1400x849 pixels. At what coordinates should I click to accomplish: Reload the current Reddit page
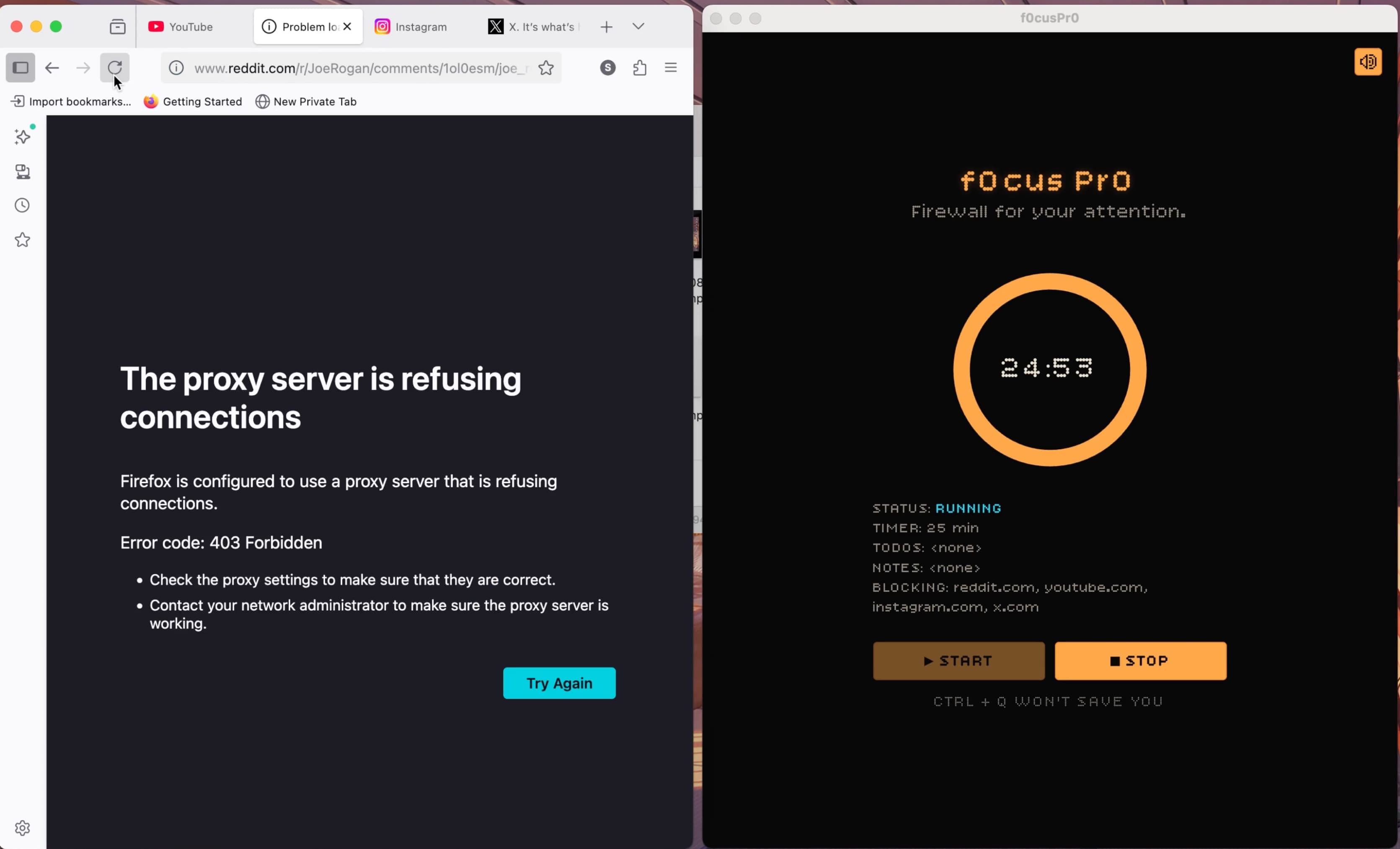tap(115, 67)
